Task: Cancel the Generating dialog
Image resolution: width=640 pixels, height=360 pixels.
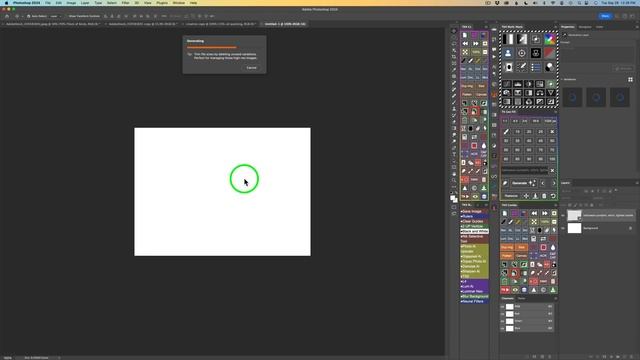Action: click(252, 68)
